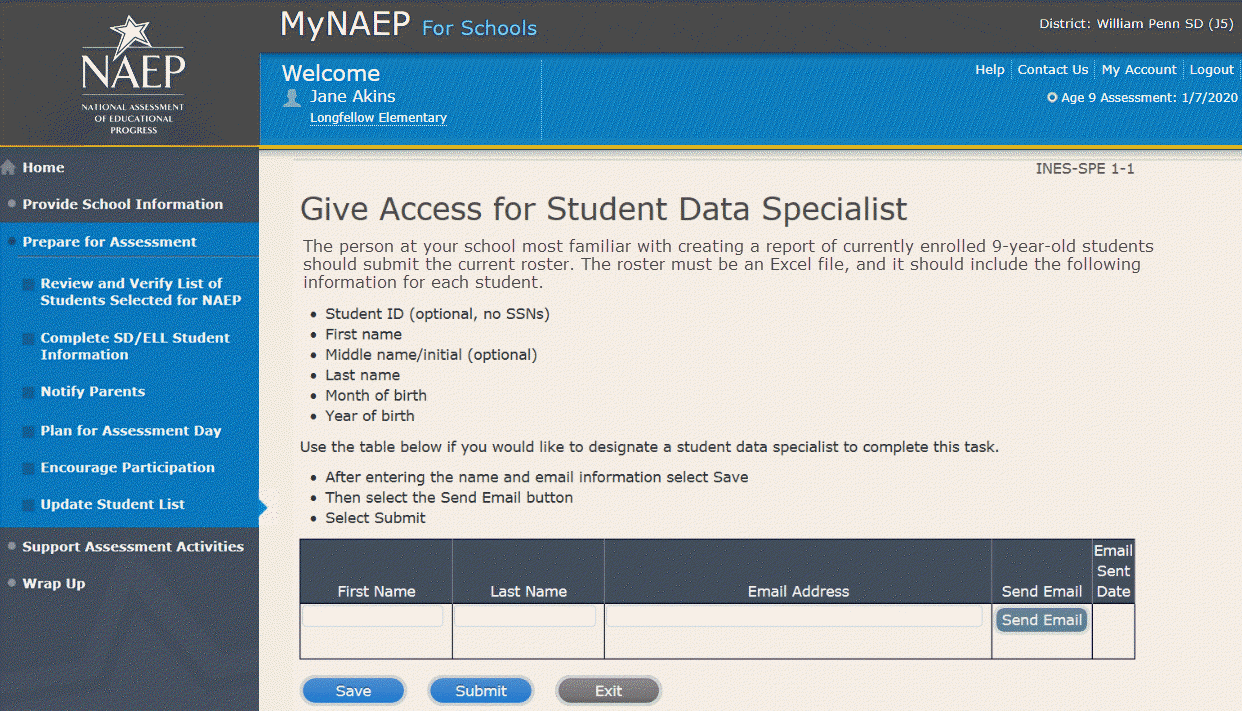Select the Age 9 Assessment radio indicator
Viewport: 1242px width, 711px height.
tap(1052, 98)
